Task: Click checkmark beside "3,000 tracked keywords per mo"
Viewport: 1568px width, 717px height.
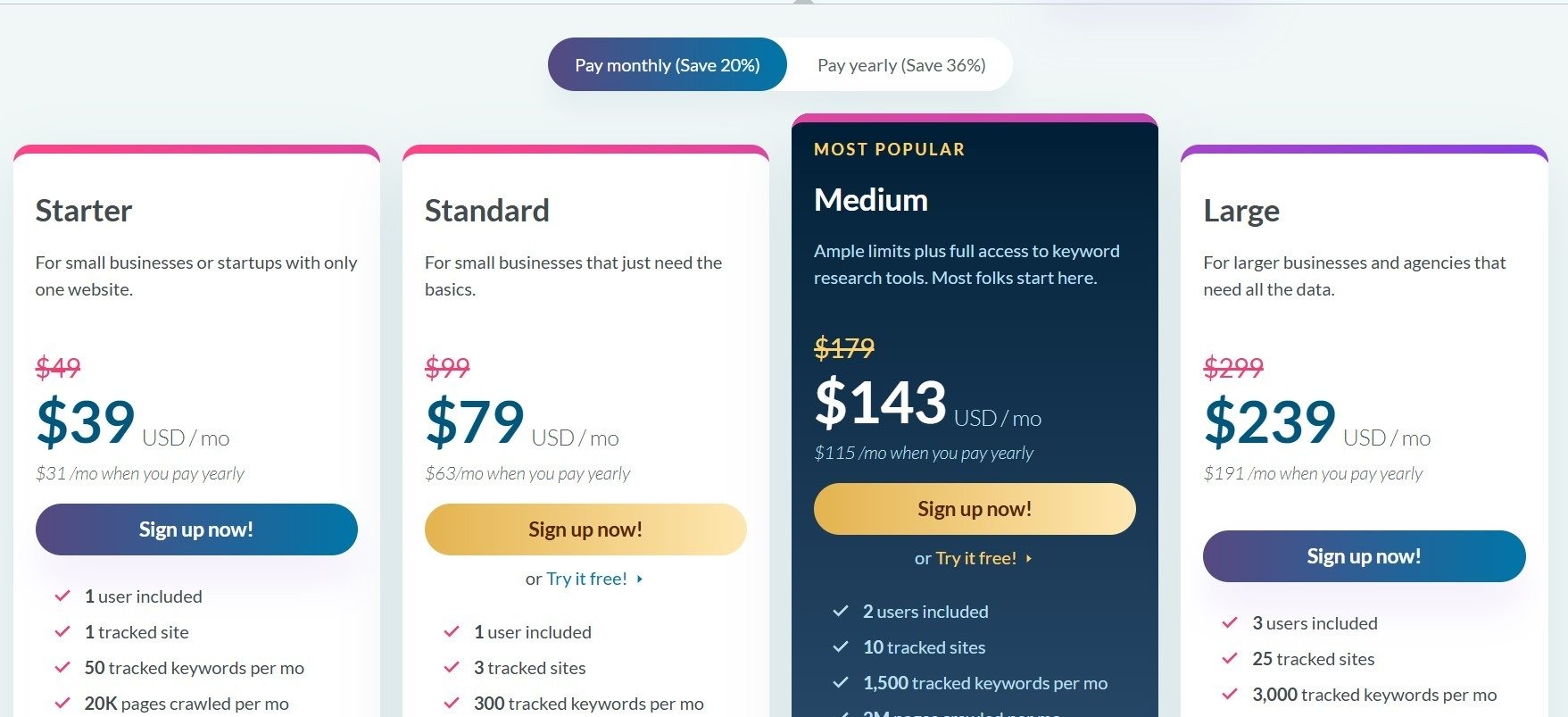Action: pyautogui.click(x=1232, y=694)
